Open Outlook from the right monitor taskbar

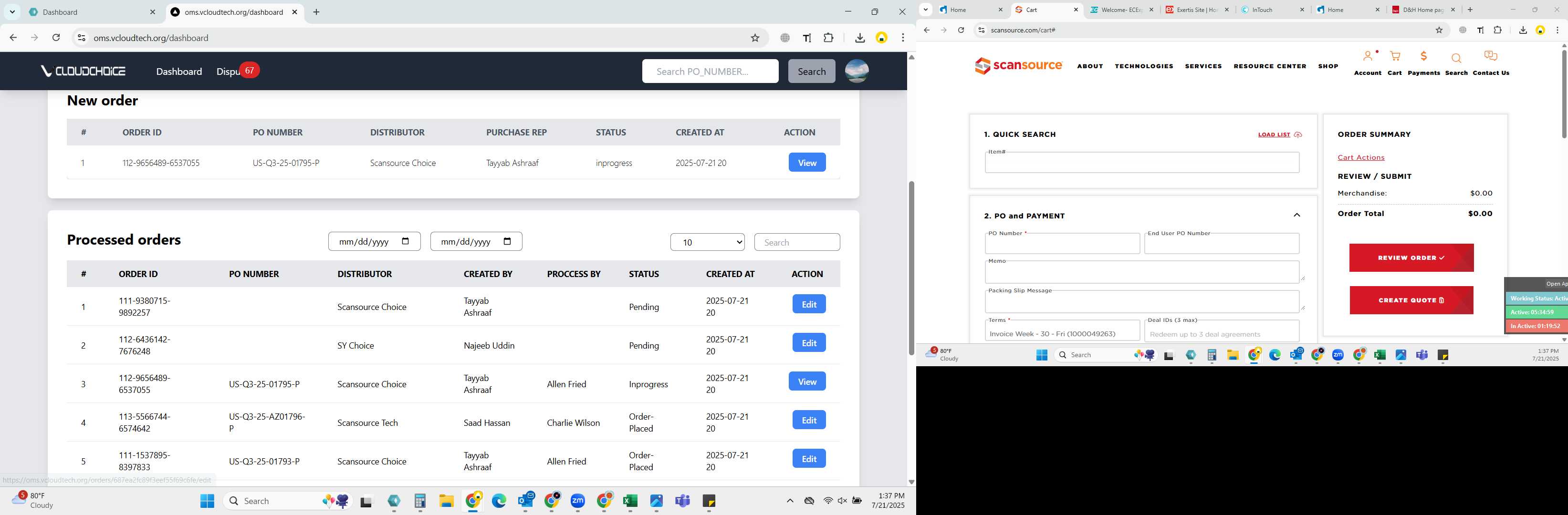tap(1296, 355)
